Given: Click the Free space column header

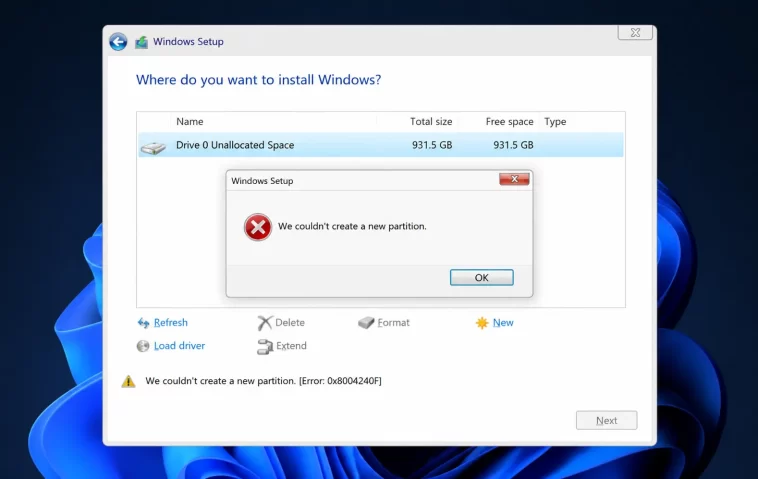Looking at the screenshot, I should [510, 122].
